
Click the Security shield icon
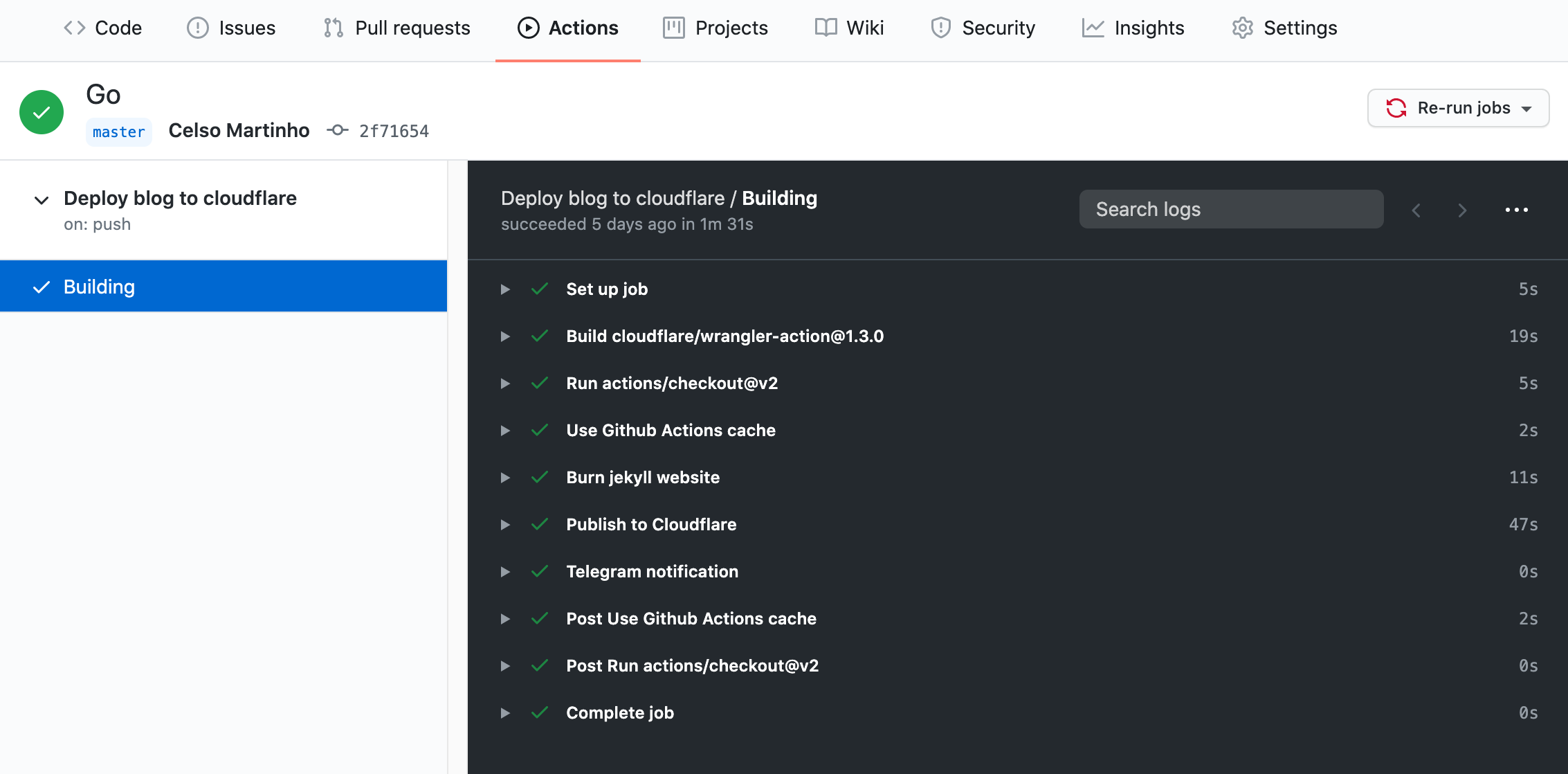tap(940, 28)
